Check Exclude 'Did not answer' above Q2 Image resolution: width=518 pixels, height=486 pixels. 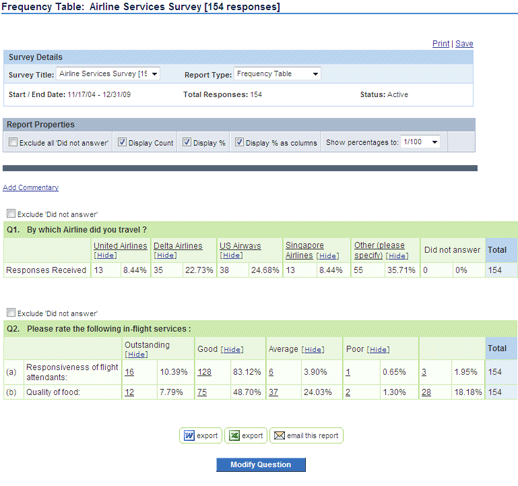click(x=11, y=312)
